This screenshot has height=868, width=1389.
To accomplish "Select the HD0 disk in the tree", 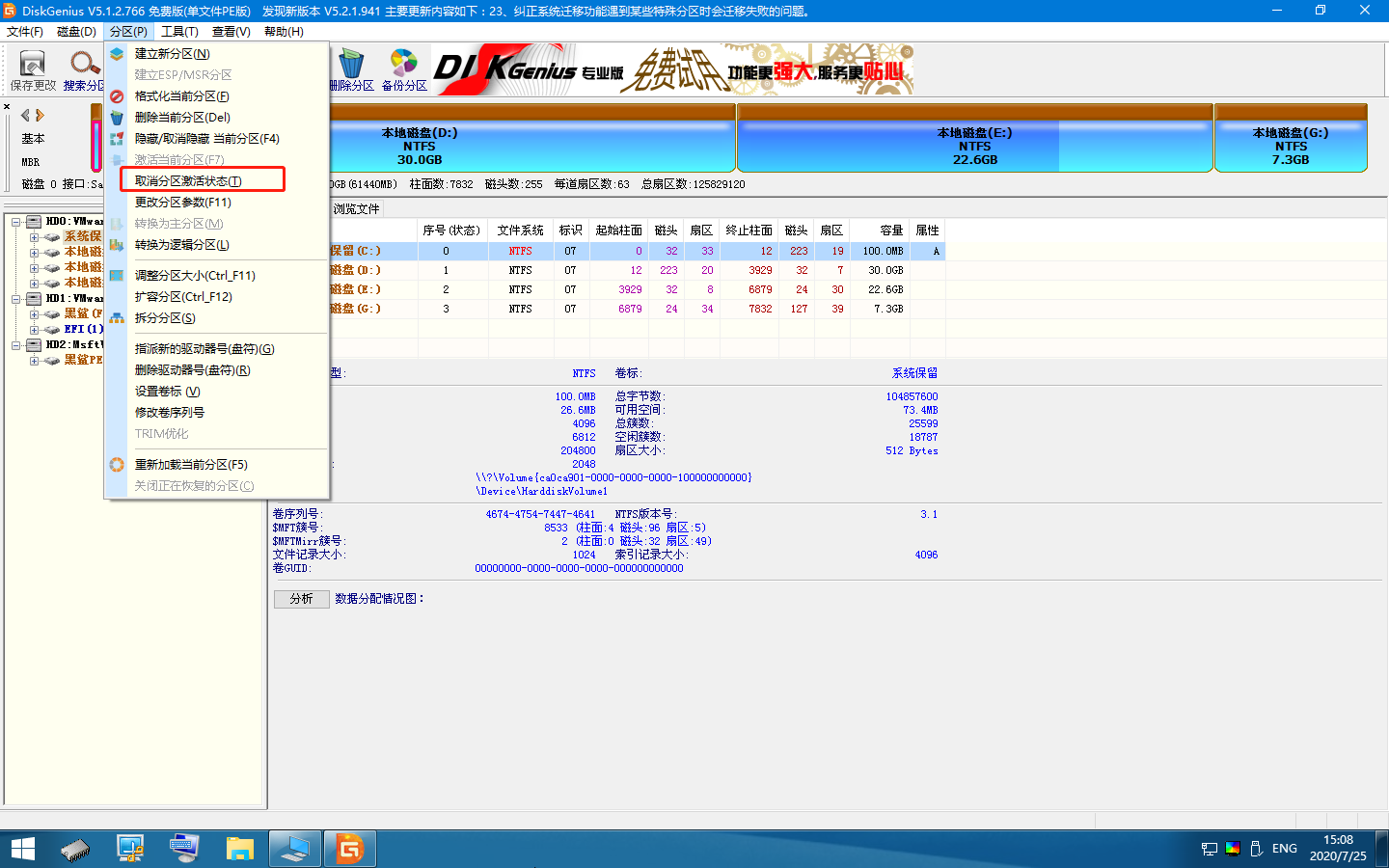I will pos(73,222).
